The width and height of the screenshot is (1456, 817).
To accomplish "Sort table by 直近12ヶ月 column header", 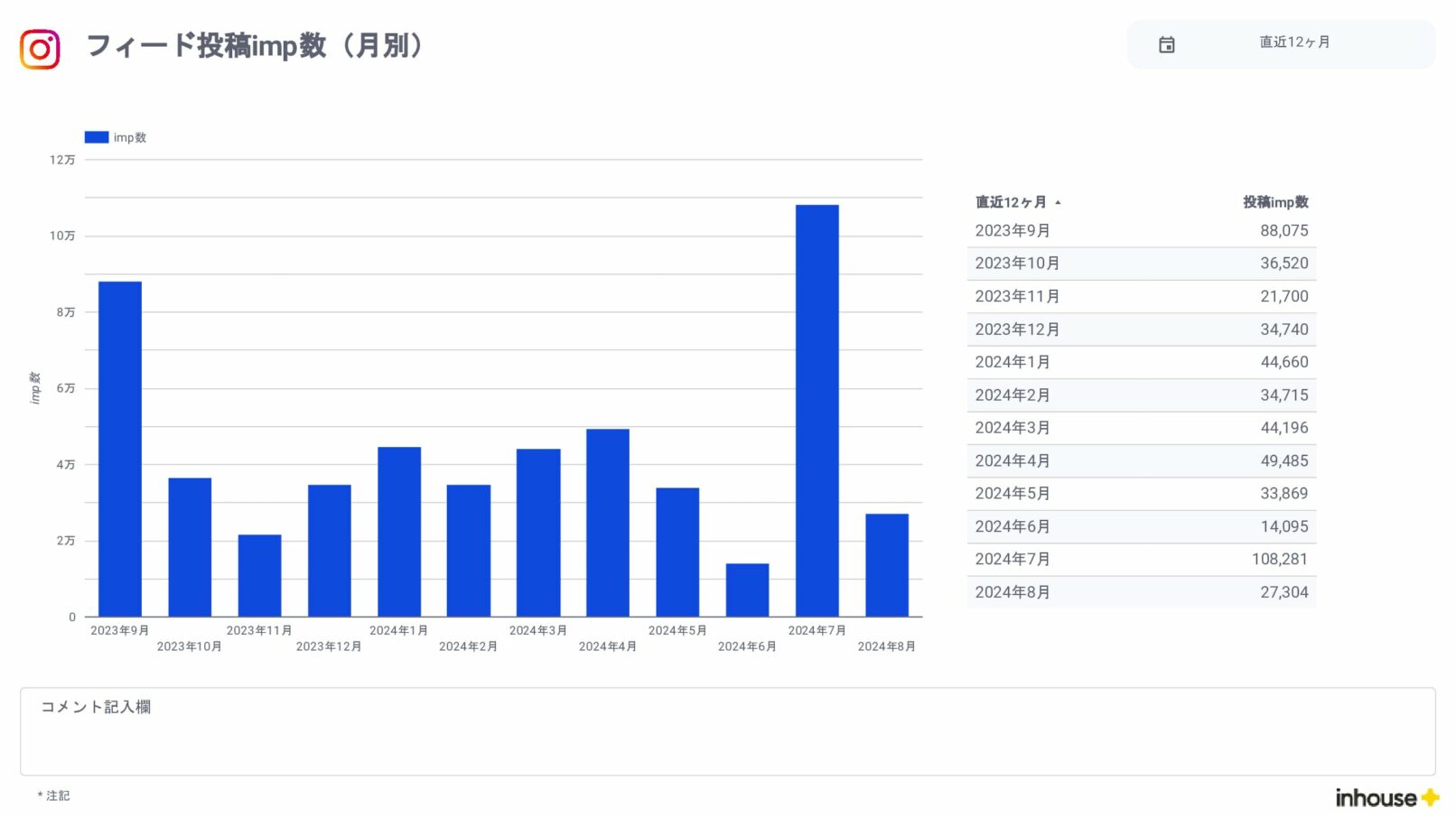I will pyautogui.click(x=1010, y=202).
